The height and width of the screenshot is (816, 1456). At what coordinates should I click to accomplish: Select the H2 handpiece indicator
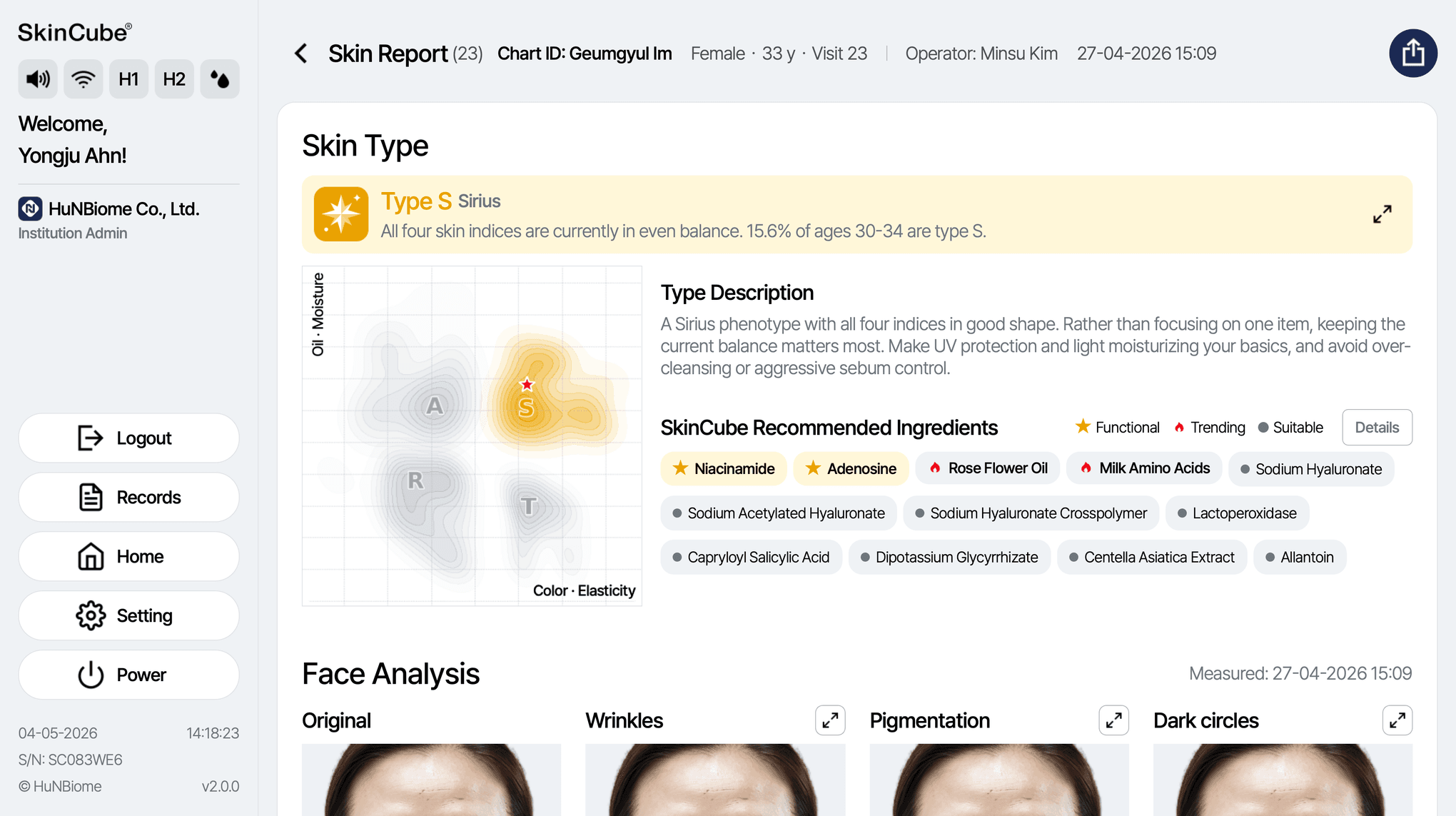pos(174,79)
